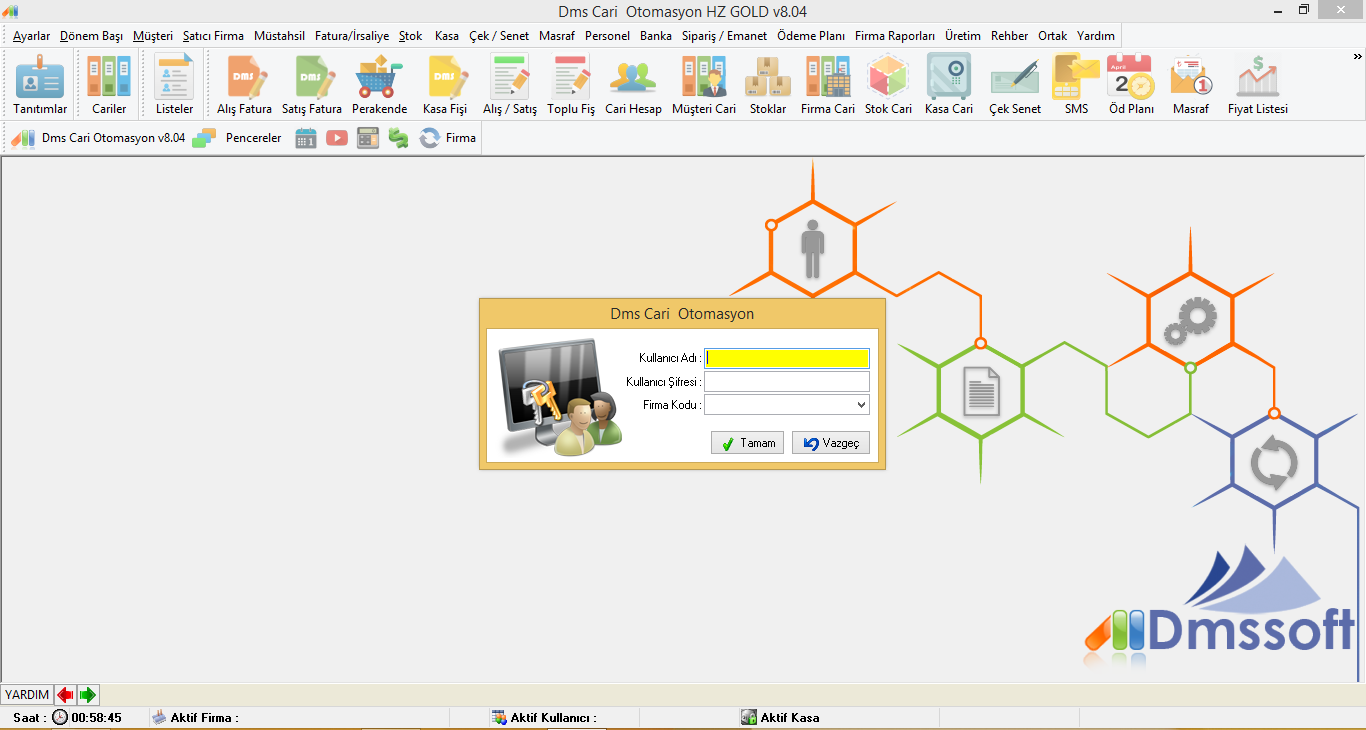Image resolution: width=1366 pixels, height=730 pixels.
Task: Click the Aktif Firma status bar entry
Action: pyautogui.click(x=194, y=717)
